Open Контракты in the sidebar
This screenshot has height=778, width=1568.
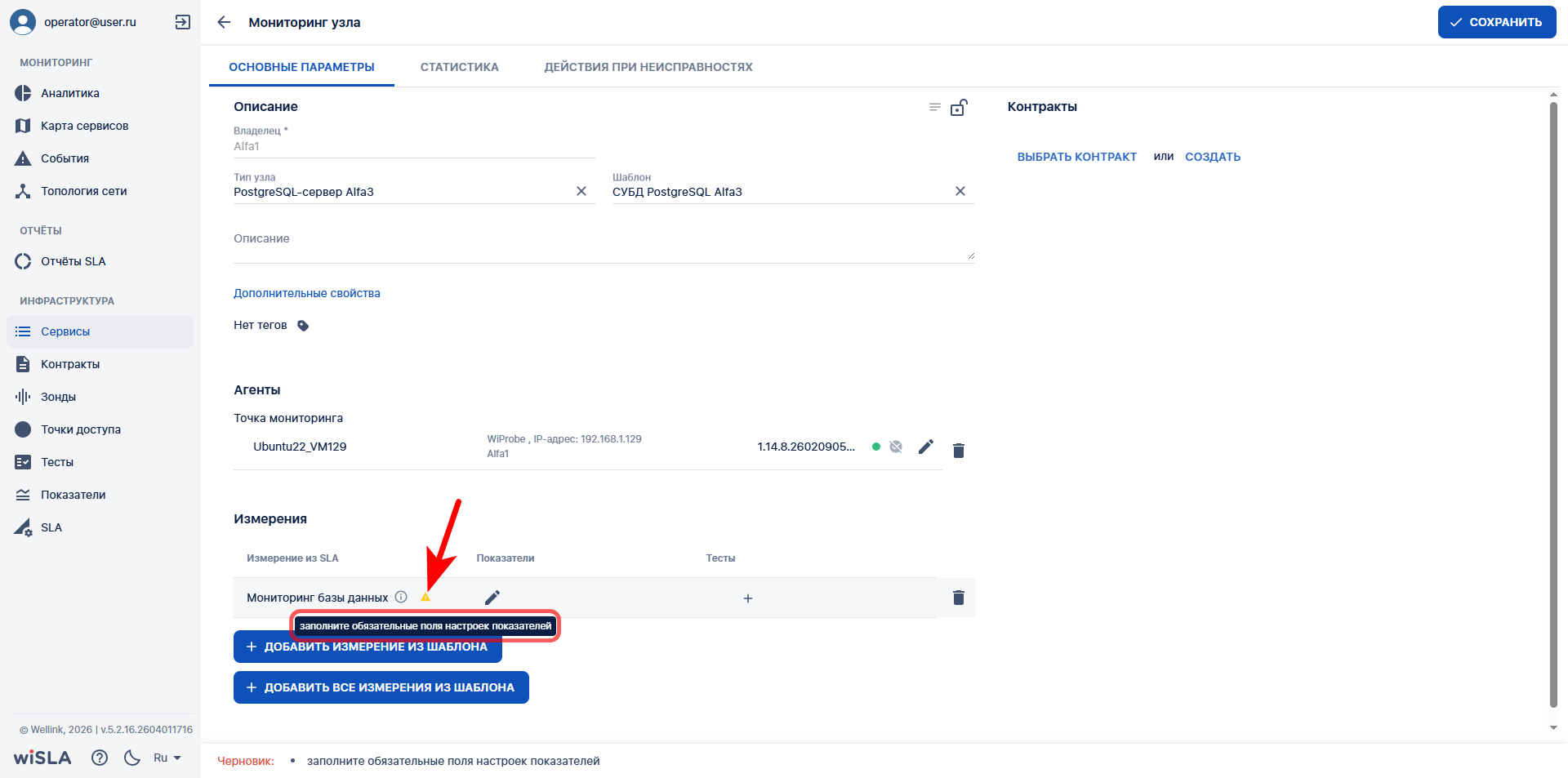(x=100, y=364)
